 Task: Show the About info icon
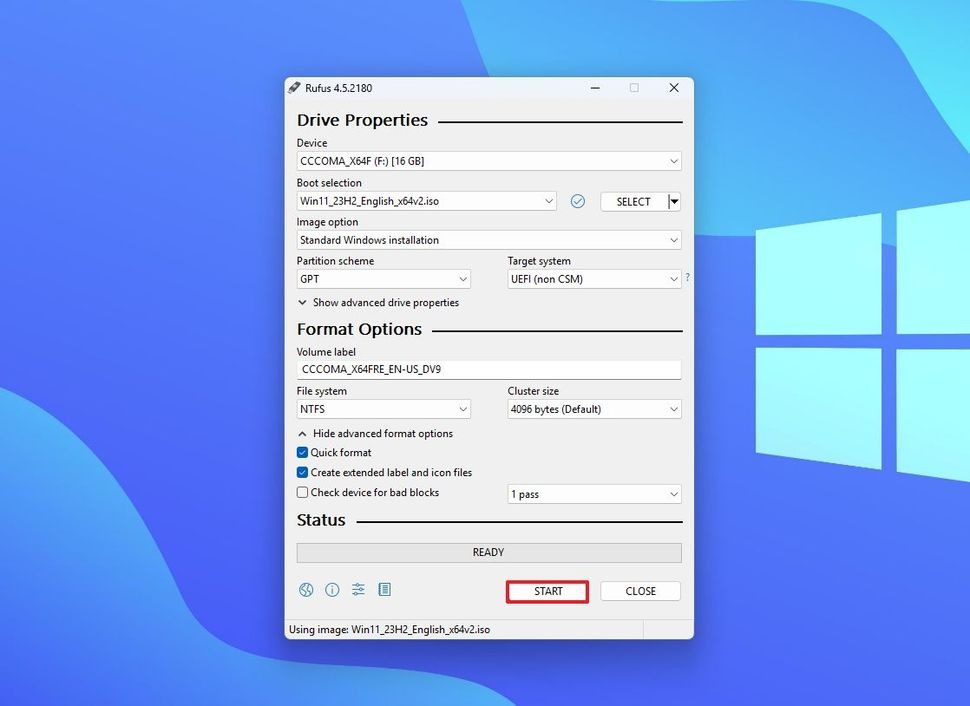[x=332, y=590]
